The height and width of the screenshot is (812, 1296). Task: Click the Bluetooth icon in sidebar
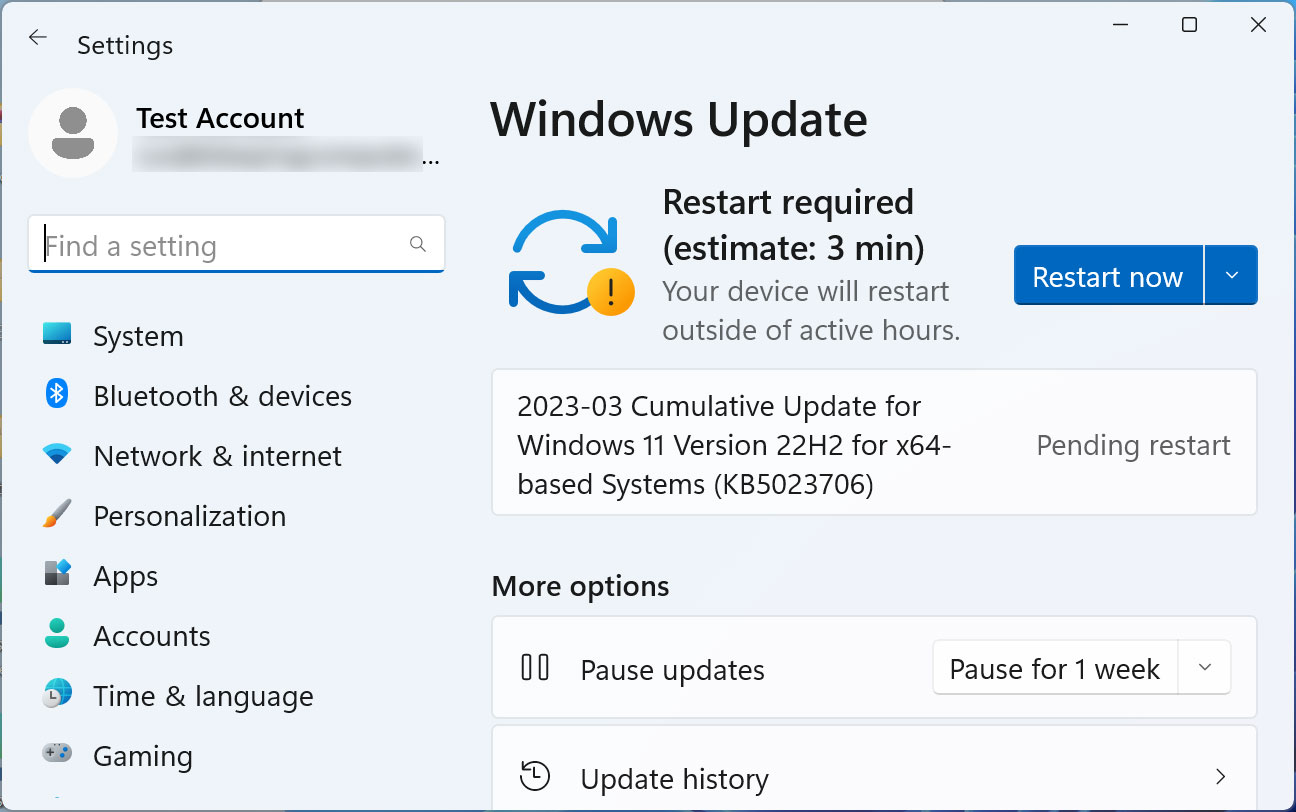click(57, 394)
